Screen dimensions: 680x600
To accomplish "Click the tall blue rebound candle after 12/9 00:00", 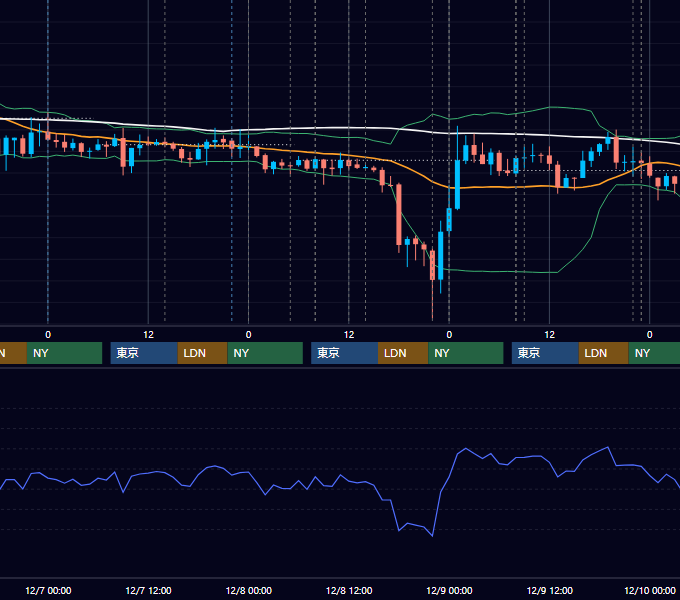I will click(458, 184).
